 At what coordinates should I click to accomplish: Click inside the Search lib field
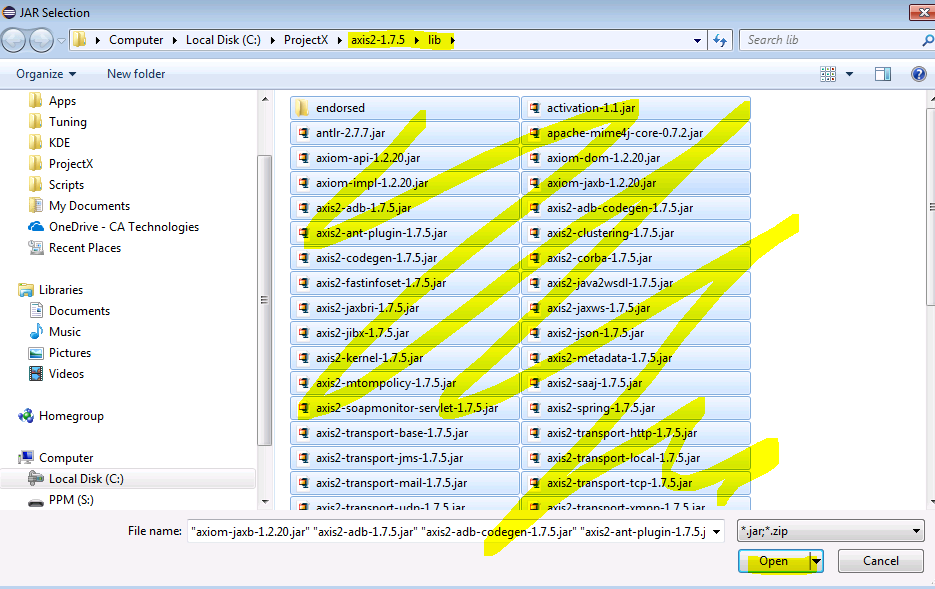[832, 40]
